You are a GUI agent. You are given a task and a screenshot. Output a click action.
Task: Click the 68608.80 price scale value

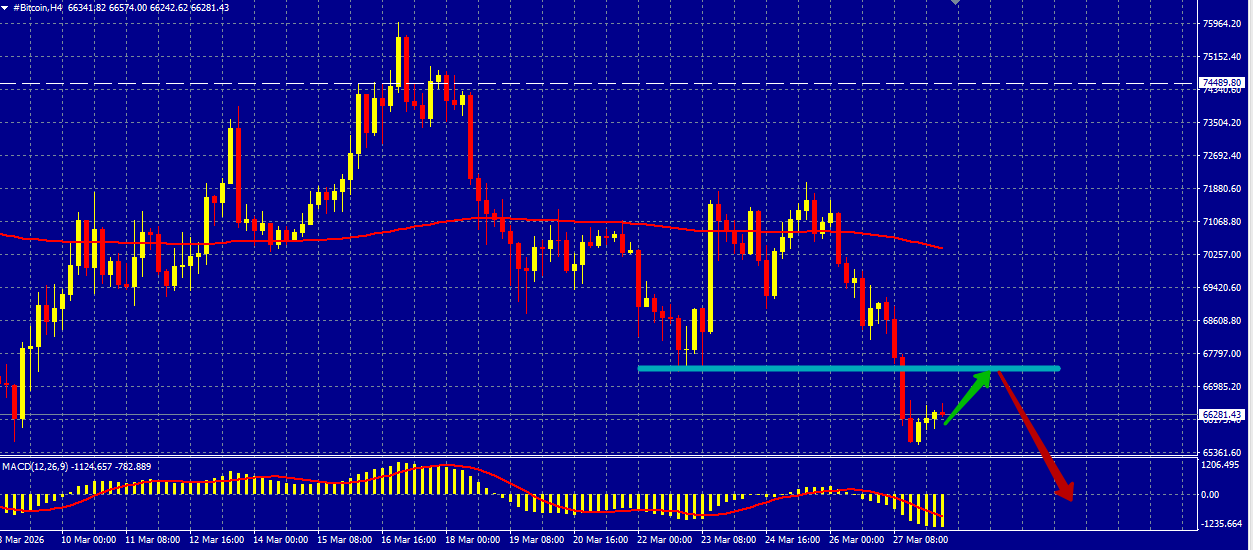pyautogui.click(x=1222, y=321)
